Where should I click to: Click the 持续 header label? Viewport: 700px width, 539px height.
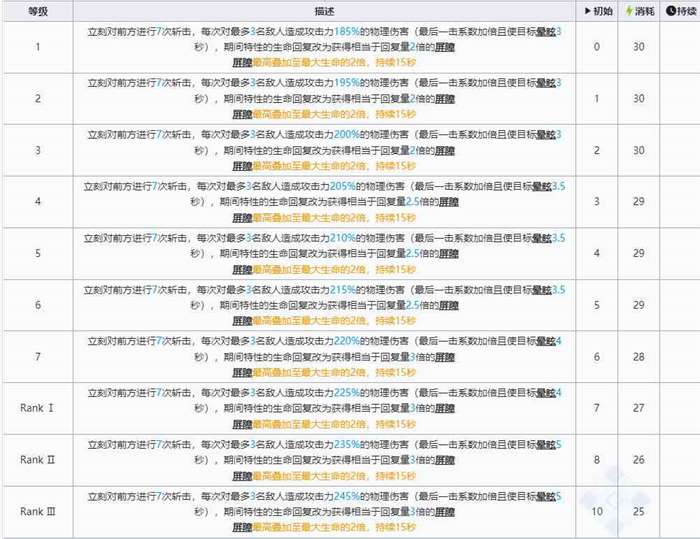[x=687, y=11]
